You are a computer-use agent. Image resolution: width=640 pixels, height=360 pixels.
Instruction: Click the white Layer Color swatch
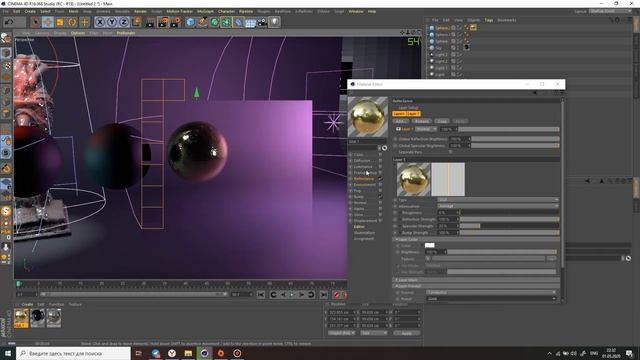[x=429, y=245]
